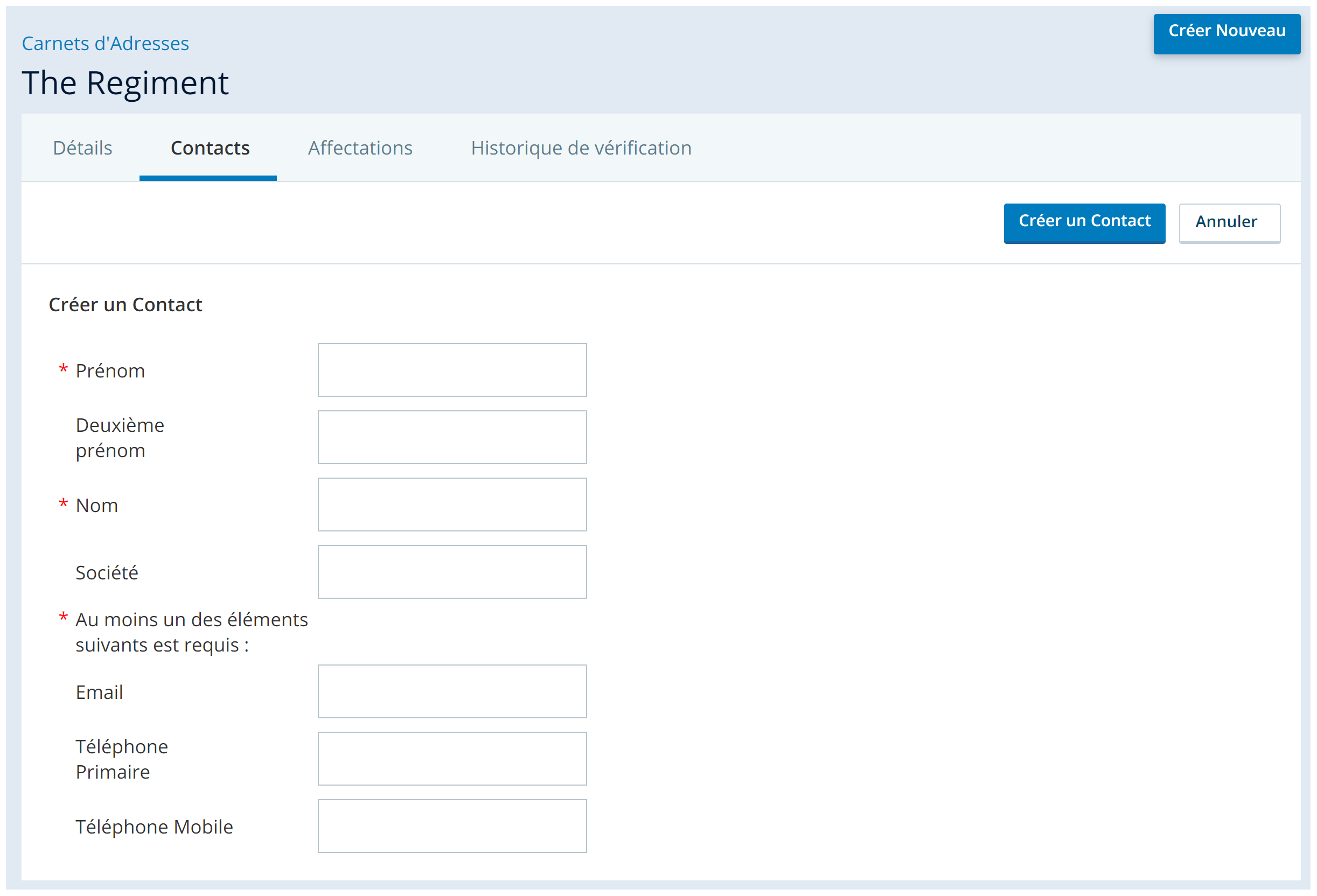Open Historique de vérification tab

pos(581,147)
